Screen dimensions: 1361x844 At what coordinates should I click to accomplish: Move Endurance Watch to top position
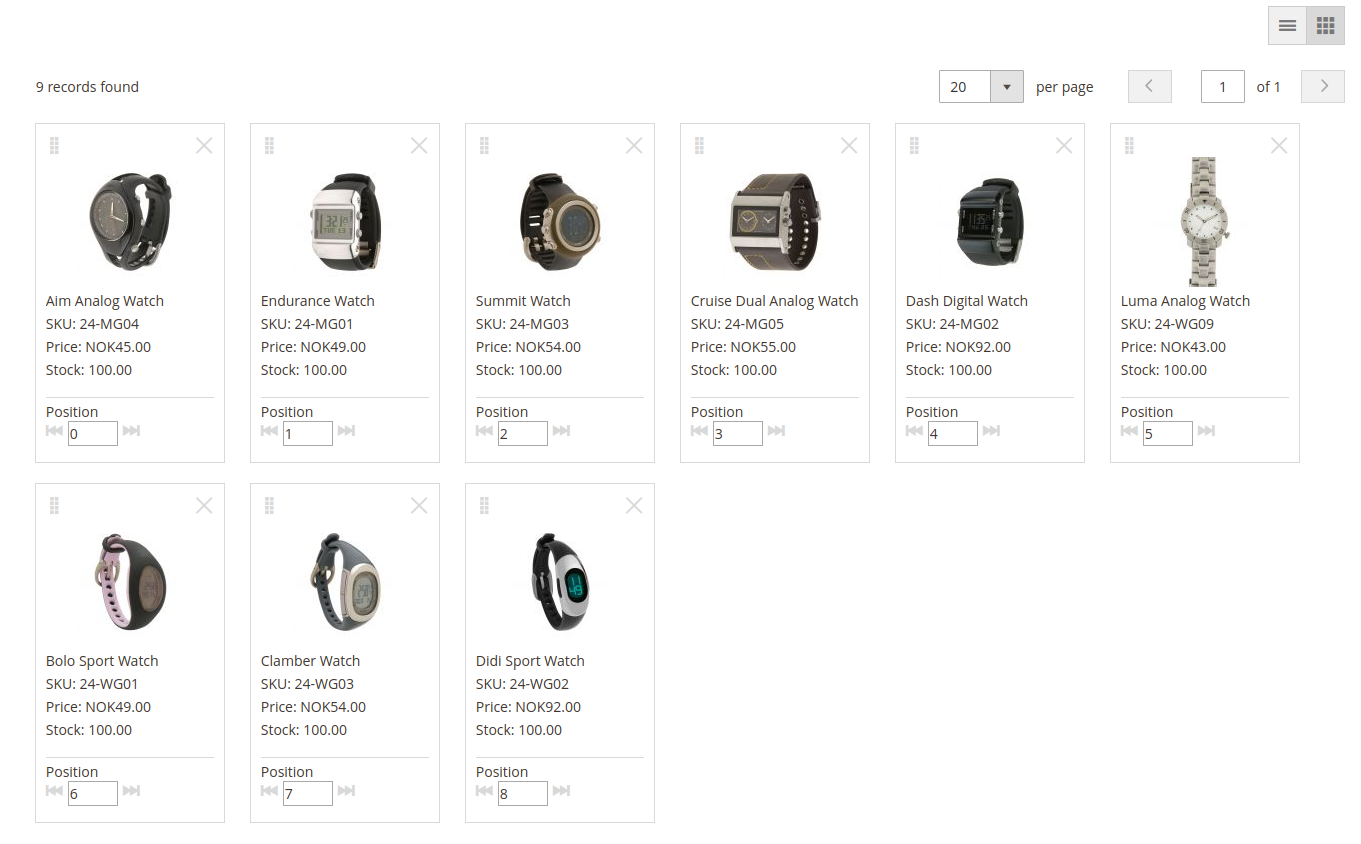pyautogui.click(x=269, y=431)
